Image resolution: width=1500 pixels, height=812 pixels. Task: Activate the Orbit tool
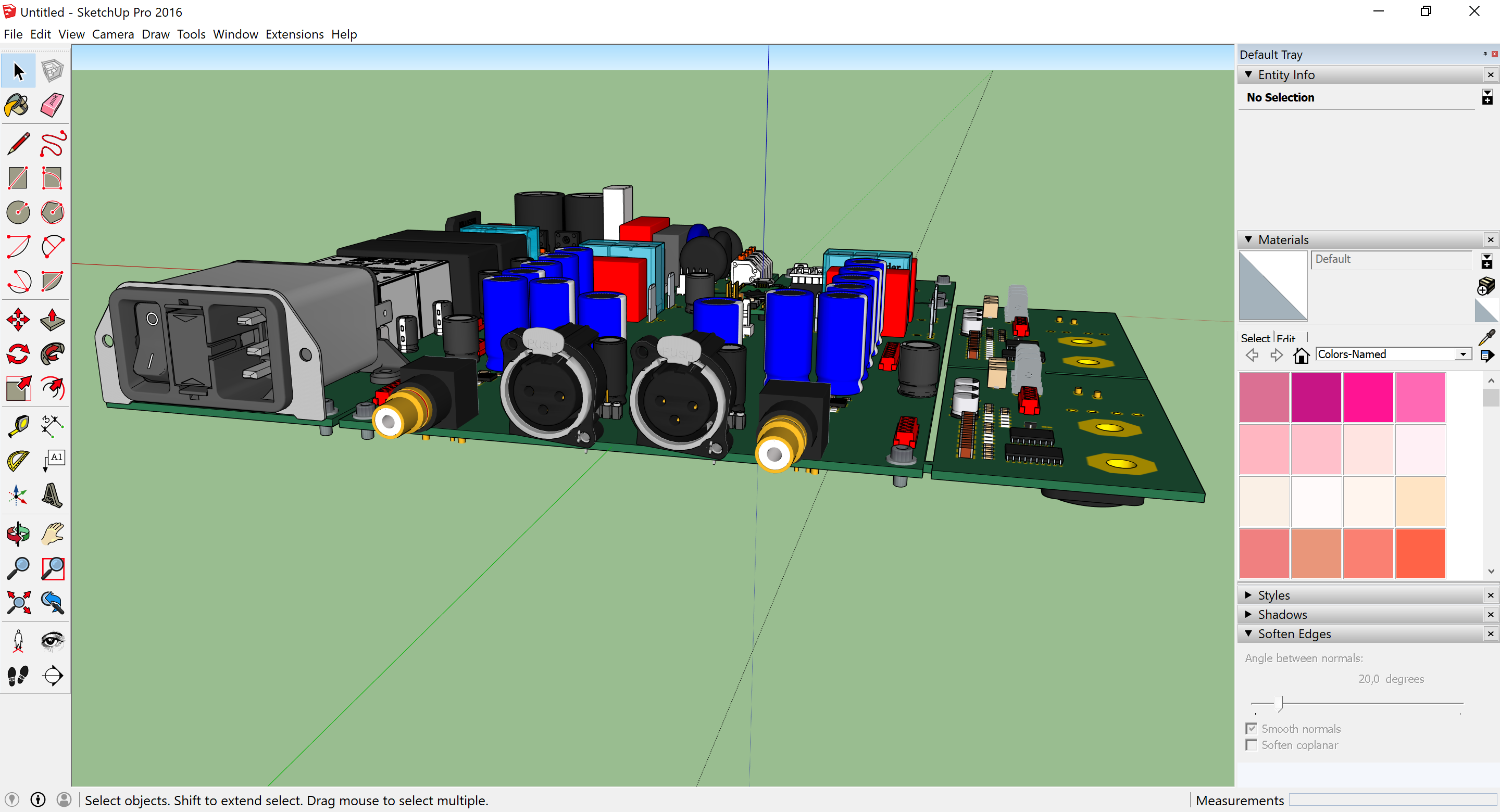point(18,534)
